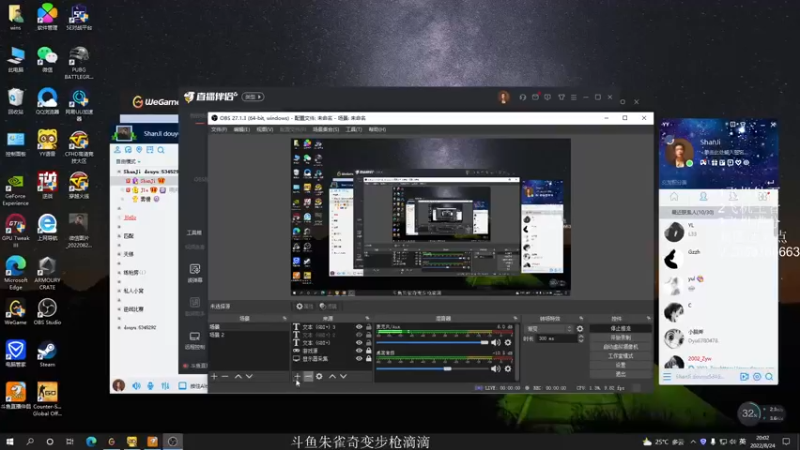The image size is (800, 450).
Task: Add a new scene with plus button
Action: coord(214,377)
